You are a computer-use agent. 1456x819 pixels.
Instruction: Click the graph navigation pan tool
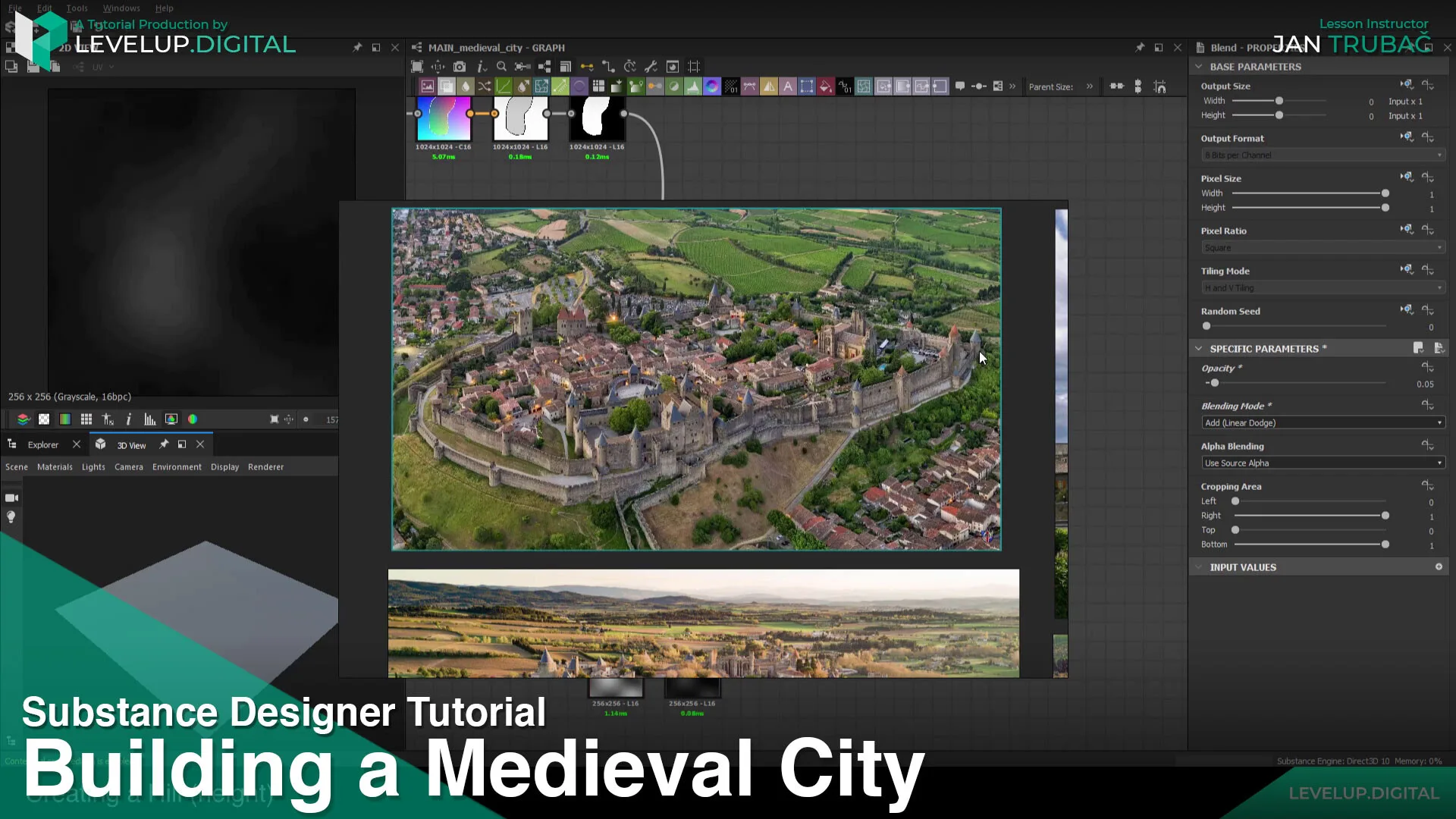pyautogui.click(x=437, y=66)
